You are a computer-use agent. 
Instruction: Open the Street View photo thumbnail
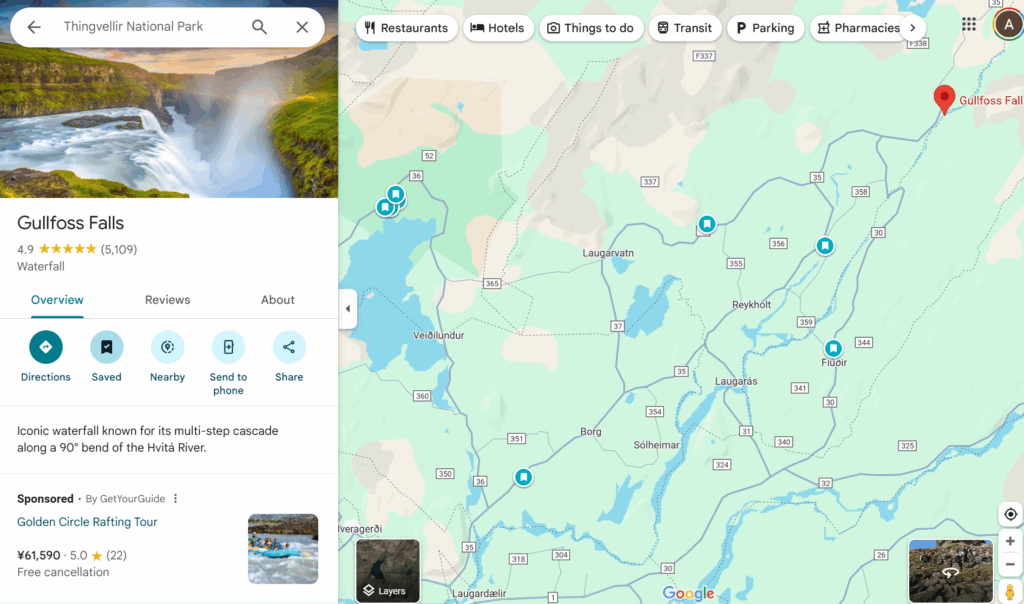[x=950, y=571]
